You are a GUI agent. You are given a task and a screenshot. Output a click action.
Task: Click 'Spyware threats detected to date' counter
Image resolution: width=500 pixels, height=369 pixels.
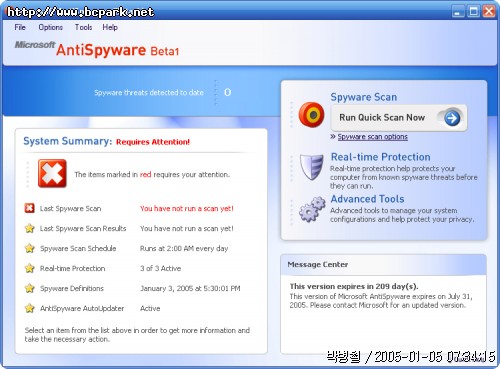(149, 93)
